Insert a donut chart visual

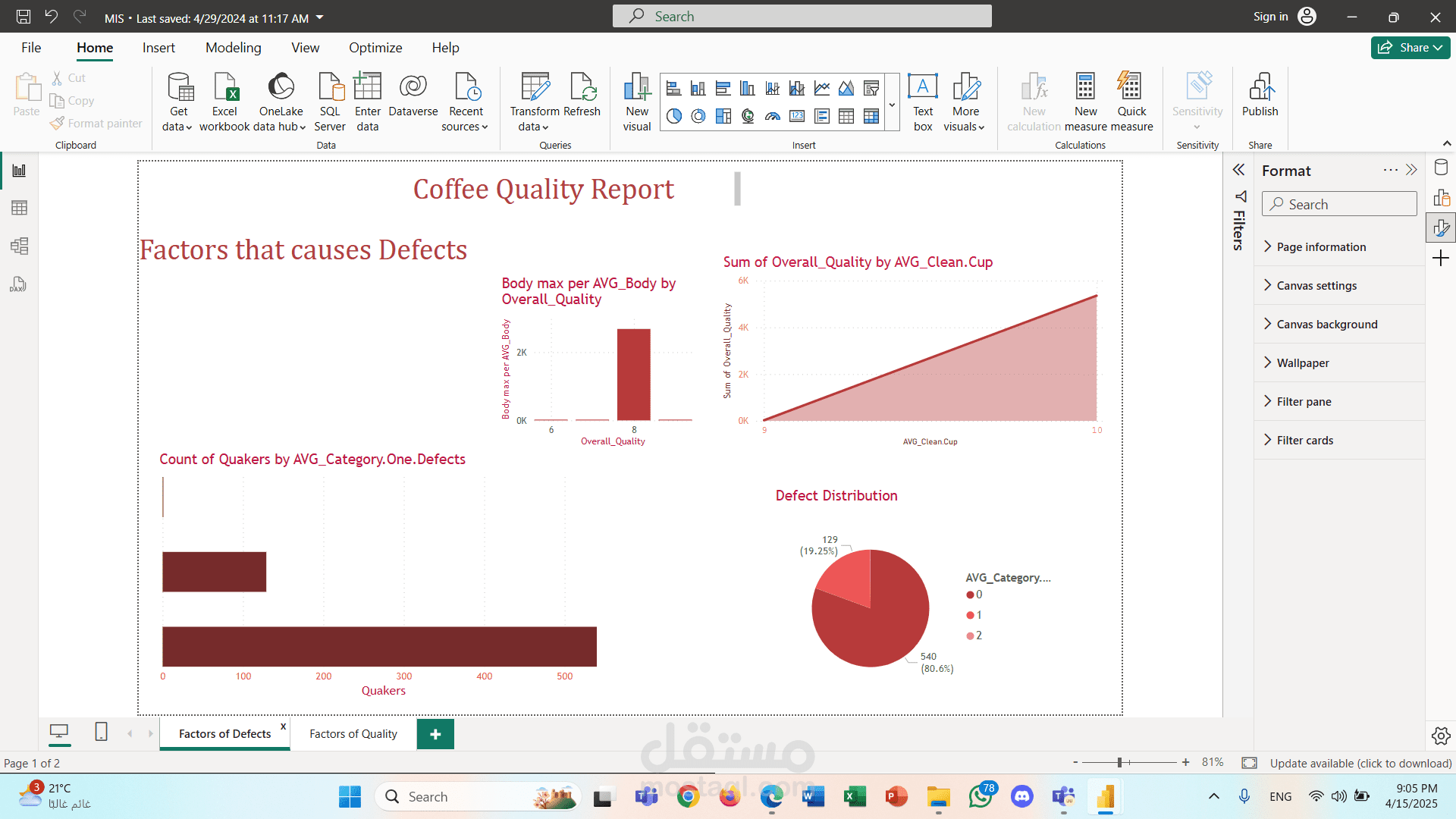coord(698,116)
